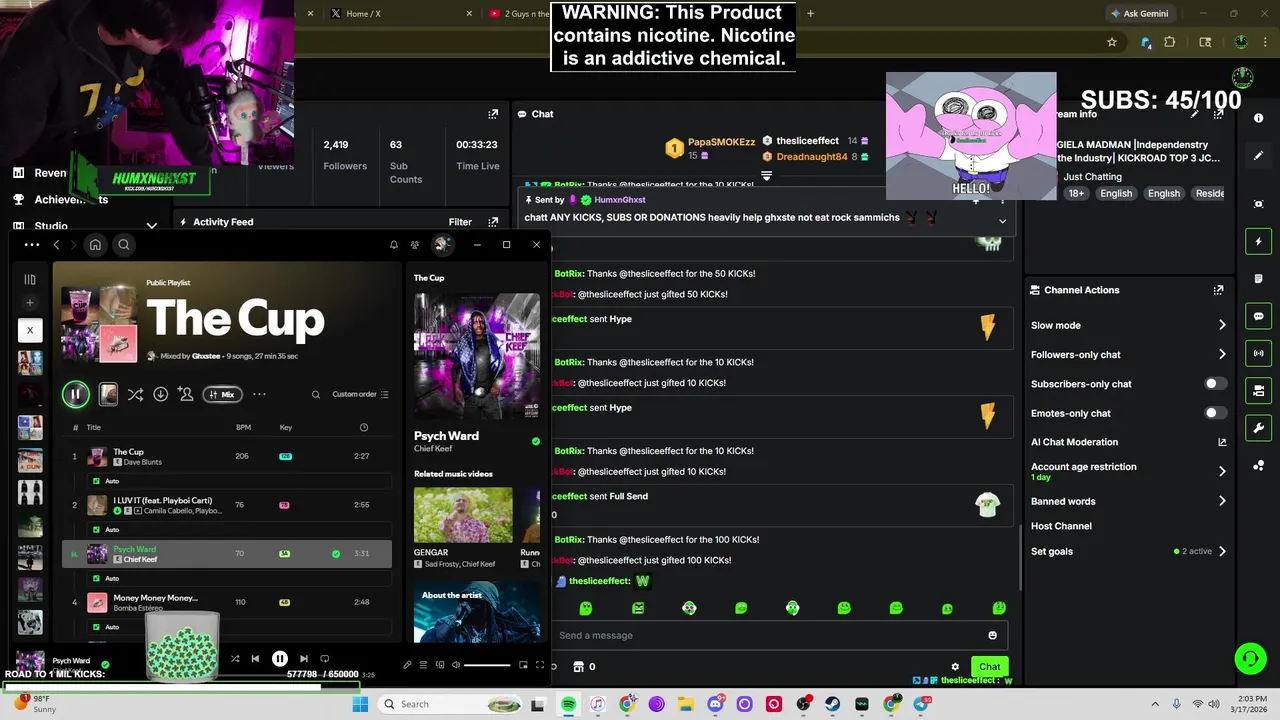This screenshot has width=1280, height=720.
Task: Open Spotify three-dot app menu
Action: tap(32, 244)
